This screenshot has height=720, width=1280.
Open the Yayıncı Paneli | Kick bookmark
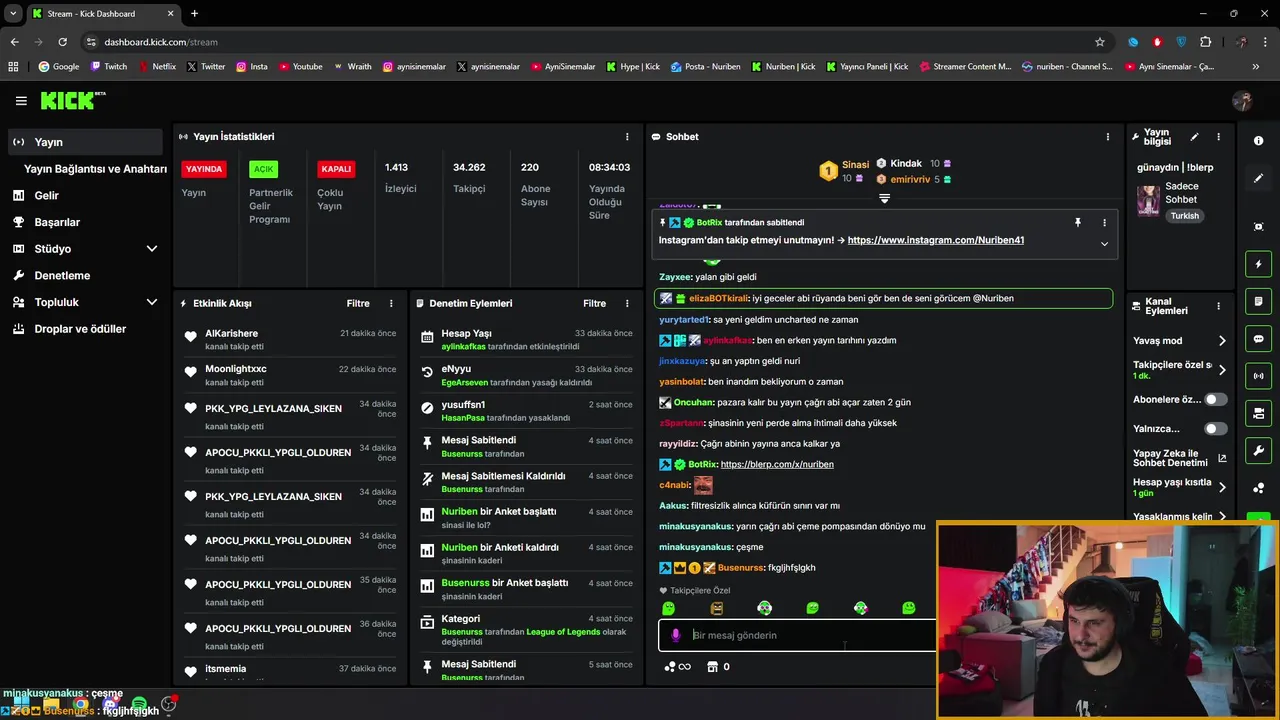coord(866,67)
